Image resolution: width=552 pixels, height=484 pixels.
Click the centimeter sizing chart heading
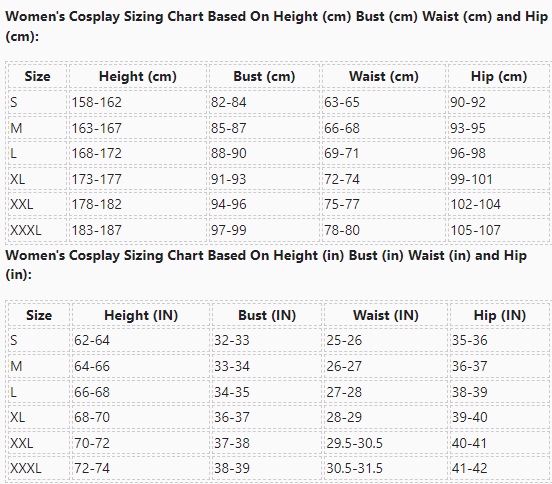pos(277,26)
